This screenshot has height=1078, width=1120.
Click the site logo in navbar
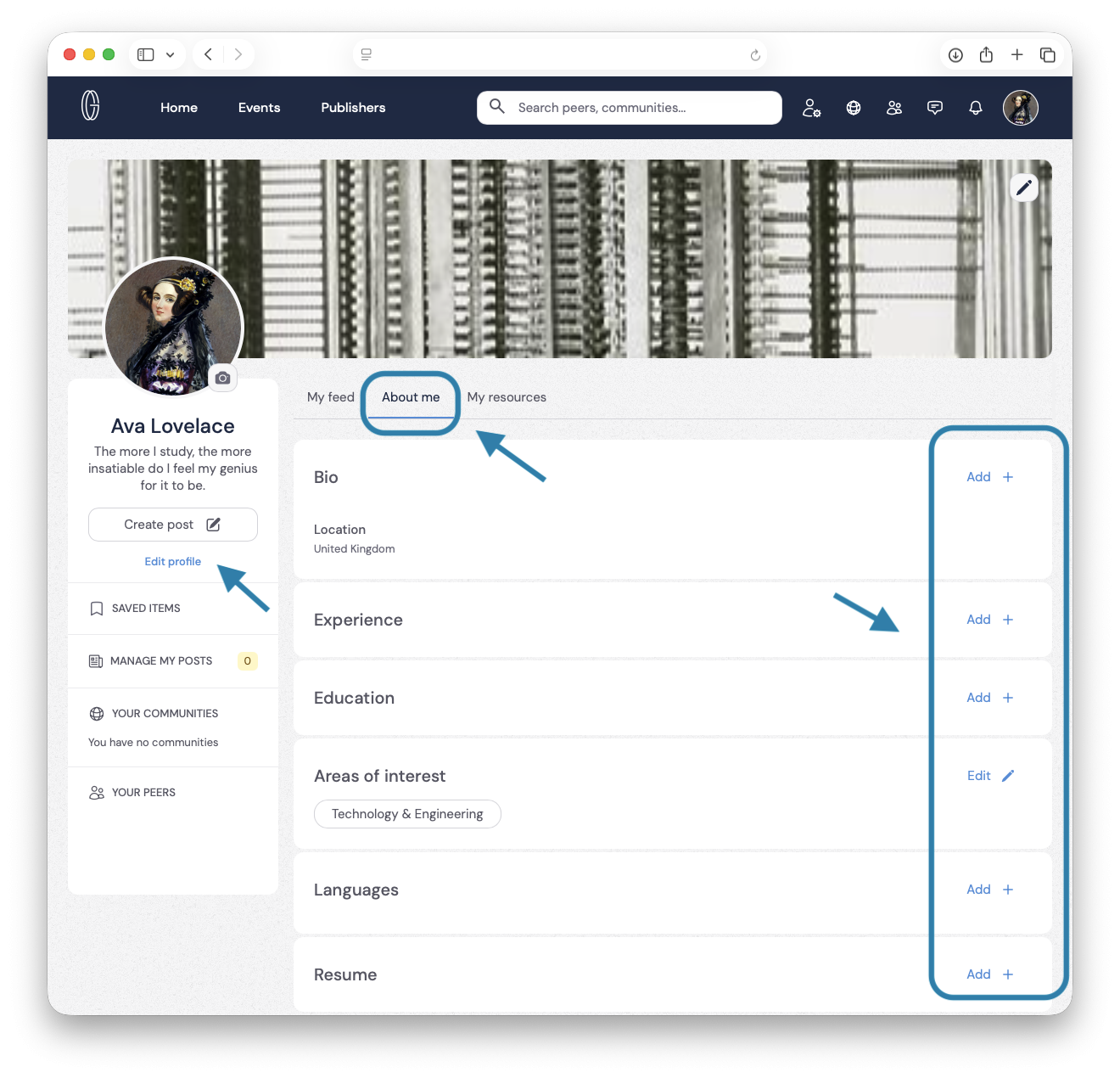(x=91, y=106)
